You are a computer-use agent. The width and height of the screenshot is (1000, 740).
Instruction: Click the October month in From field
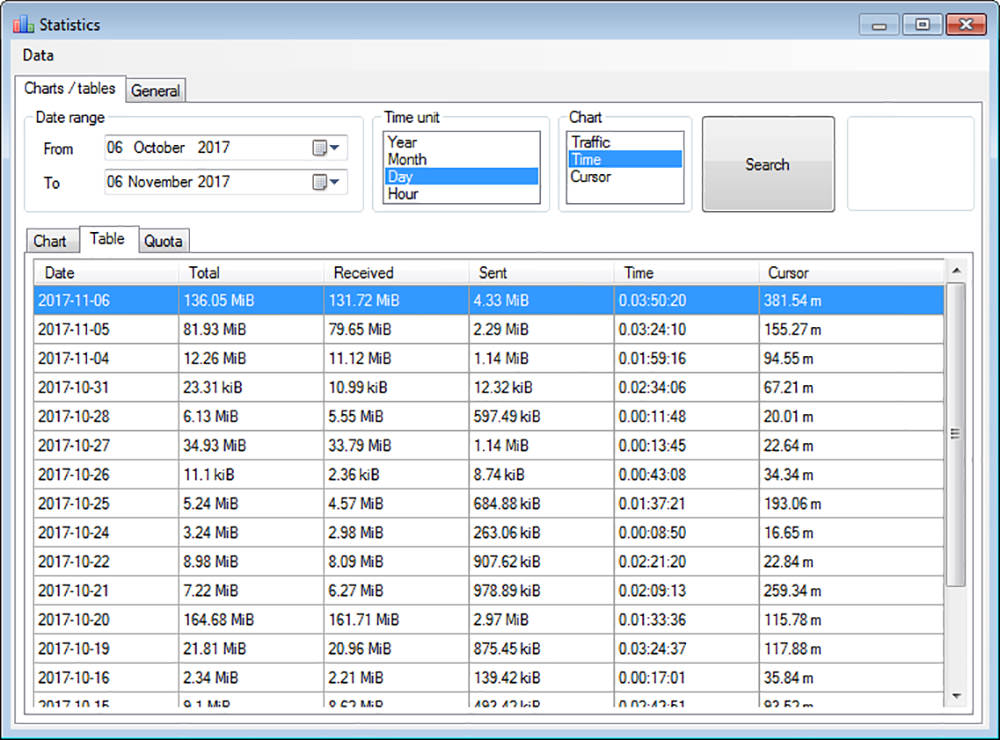click(x=159, y=148)
